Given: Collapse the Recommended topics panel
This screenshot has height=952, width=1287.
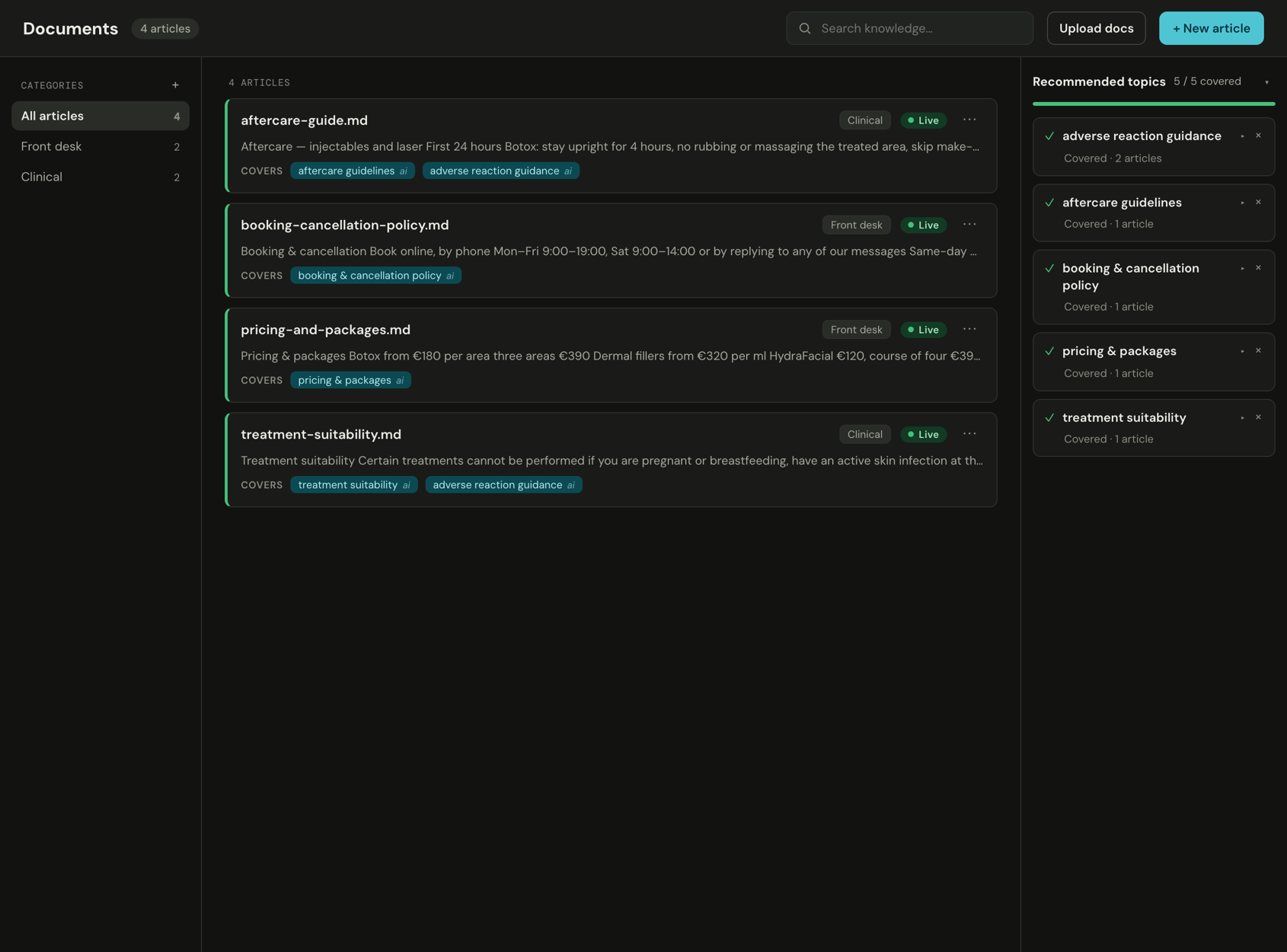Looking at the screenshot, I should 1266,82.
